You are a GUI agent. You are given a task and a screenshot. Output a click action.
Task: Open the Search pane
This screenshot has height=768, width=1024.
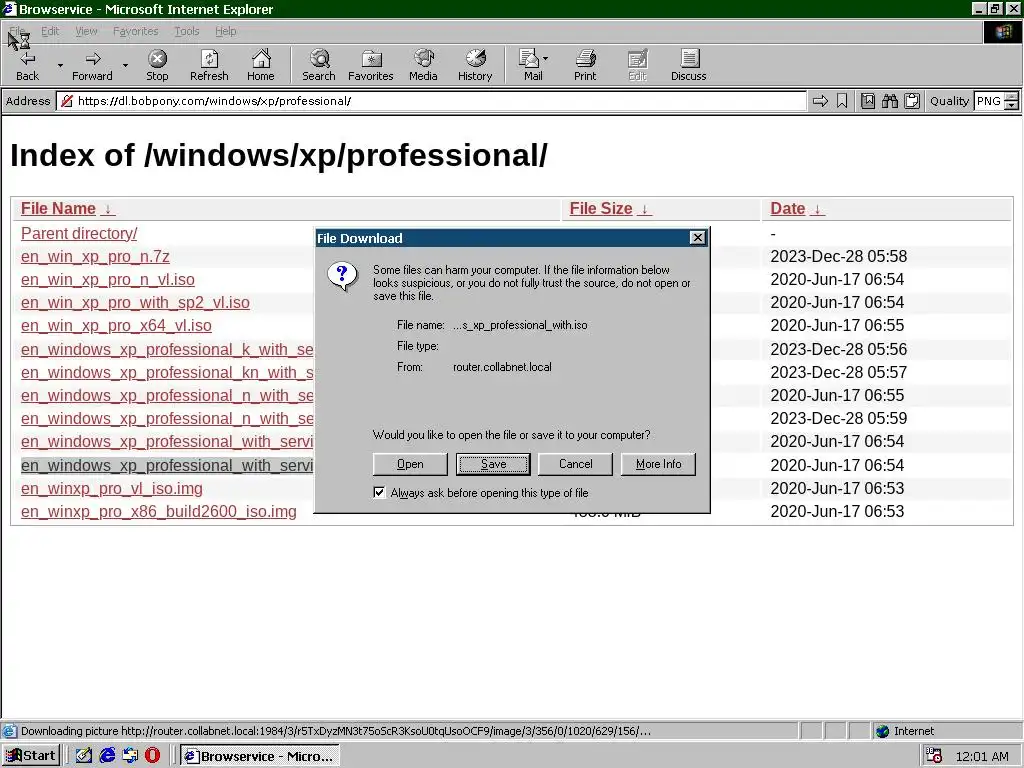pos(319,65)
